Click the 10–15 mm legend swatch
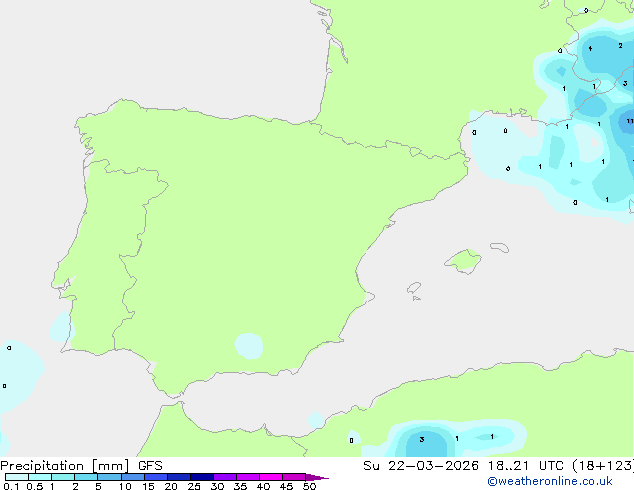The height and width of the screenshot is (490, 634). point(132,477)
